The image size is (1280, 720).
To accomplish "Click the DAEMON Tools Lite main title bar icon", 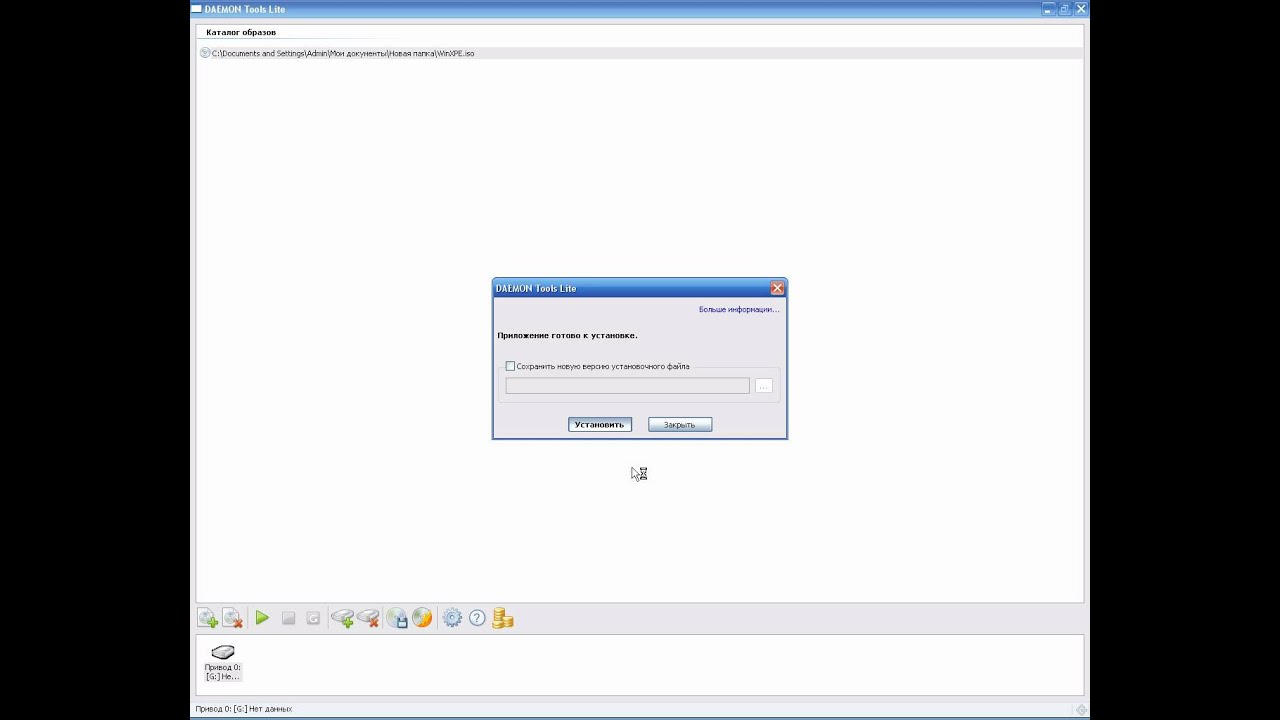I will click(x=196, y=9).
